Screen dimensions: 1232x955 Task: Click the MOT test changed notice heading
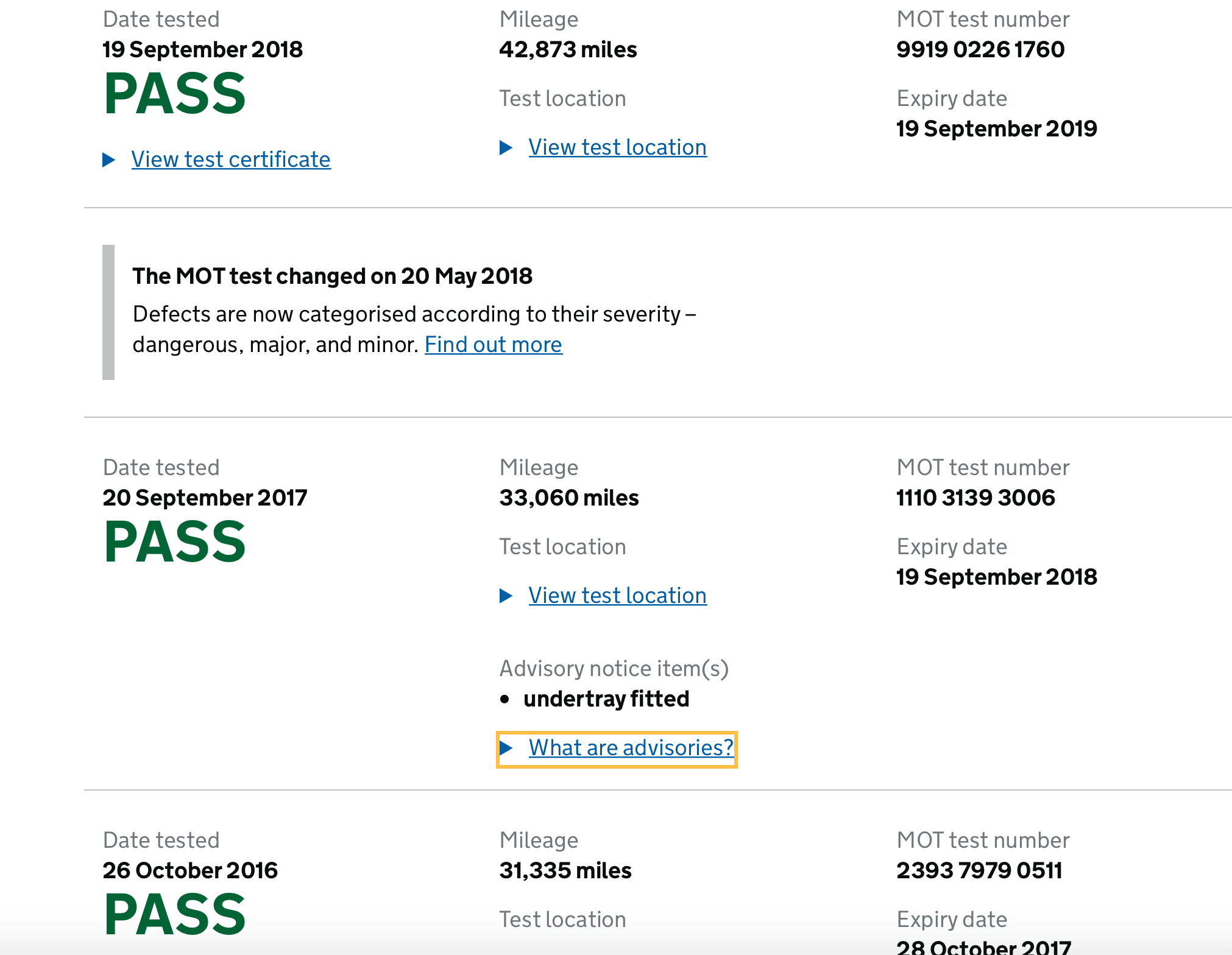[x=332, y=276]
